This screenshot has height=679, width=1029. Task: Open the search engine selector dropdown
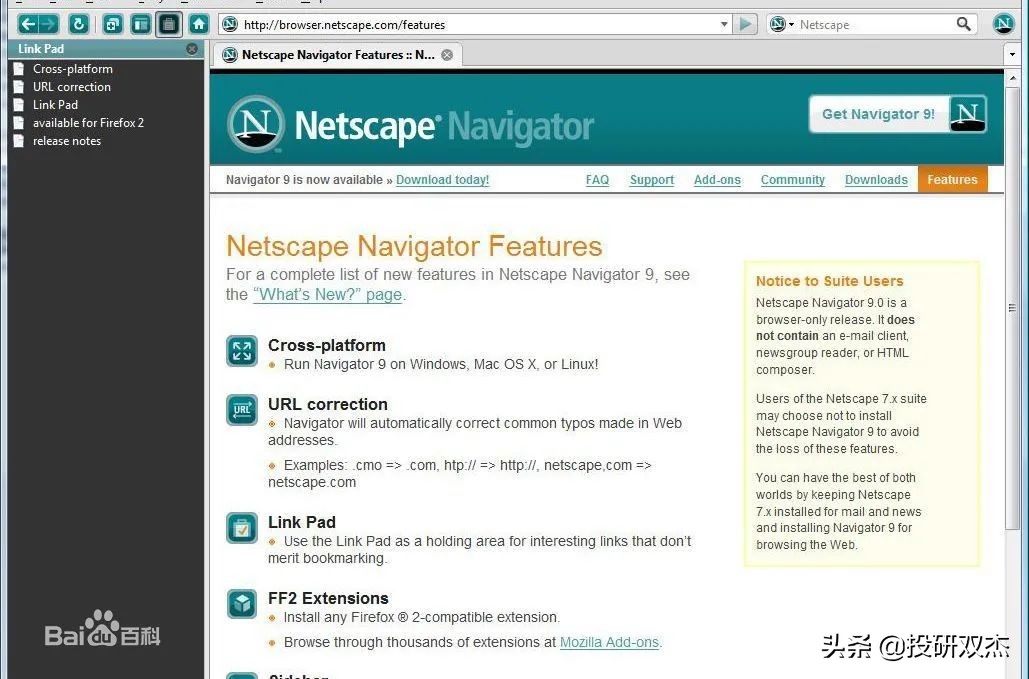tap(782, 25)
